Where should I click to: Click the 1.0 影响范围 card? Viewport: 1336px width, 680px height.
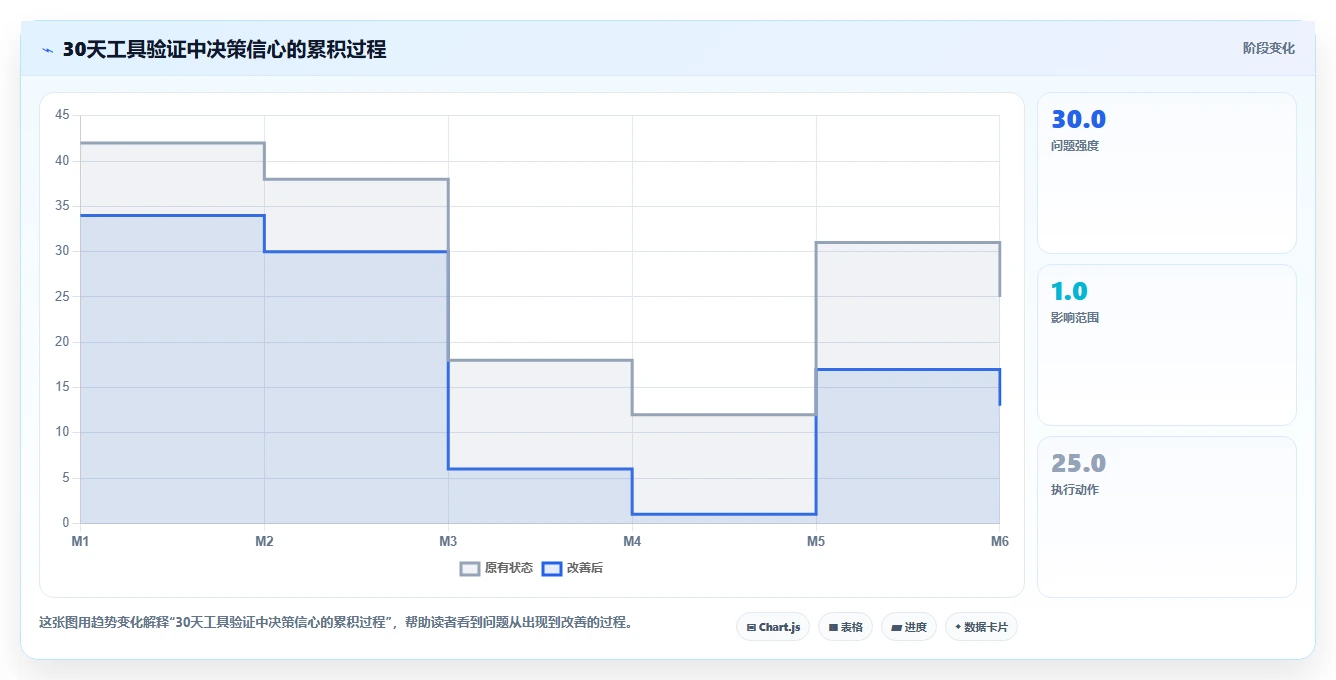point(1167,345)
